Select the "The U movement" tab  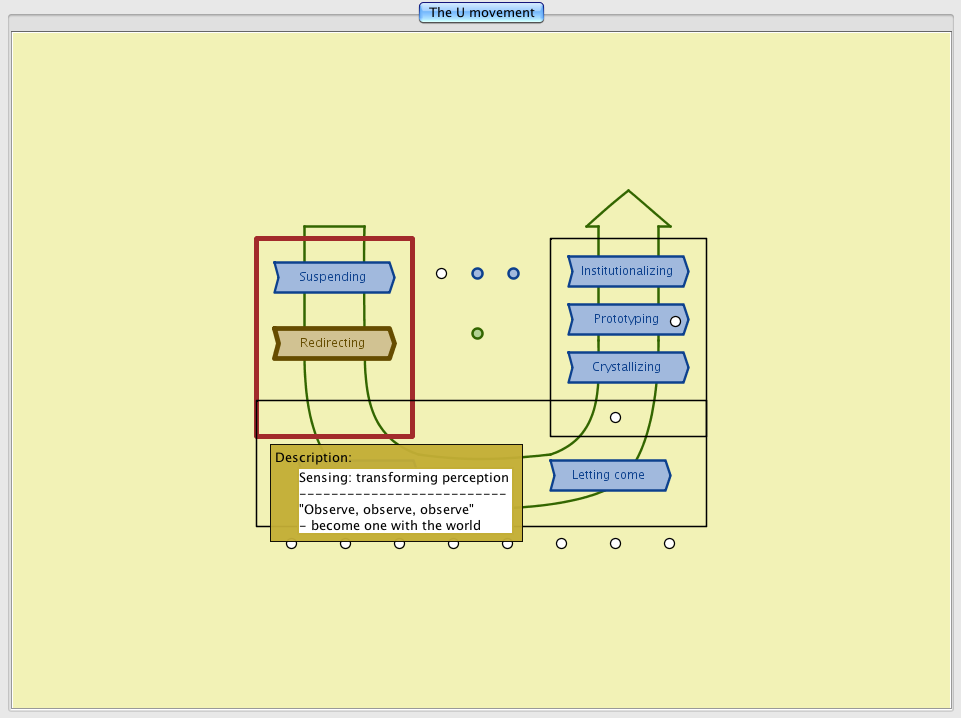(x=481, y=13)
